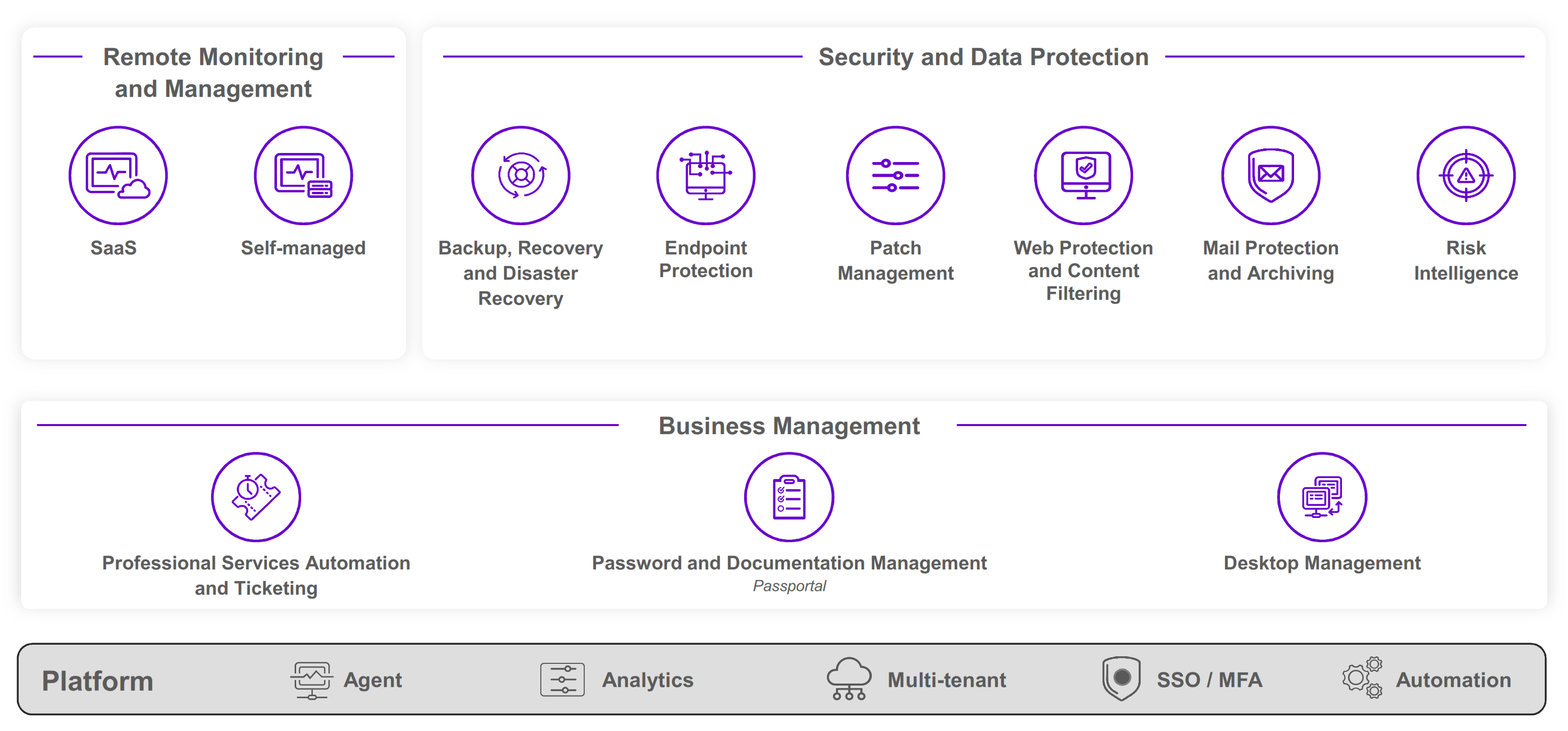Click the Passportal italic text link
Viewport: 1568px width, 731px height.
[x=789, y=586]
